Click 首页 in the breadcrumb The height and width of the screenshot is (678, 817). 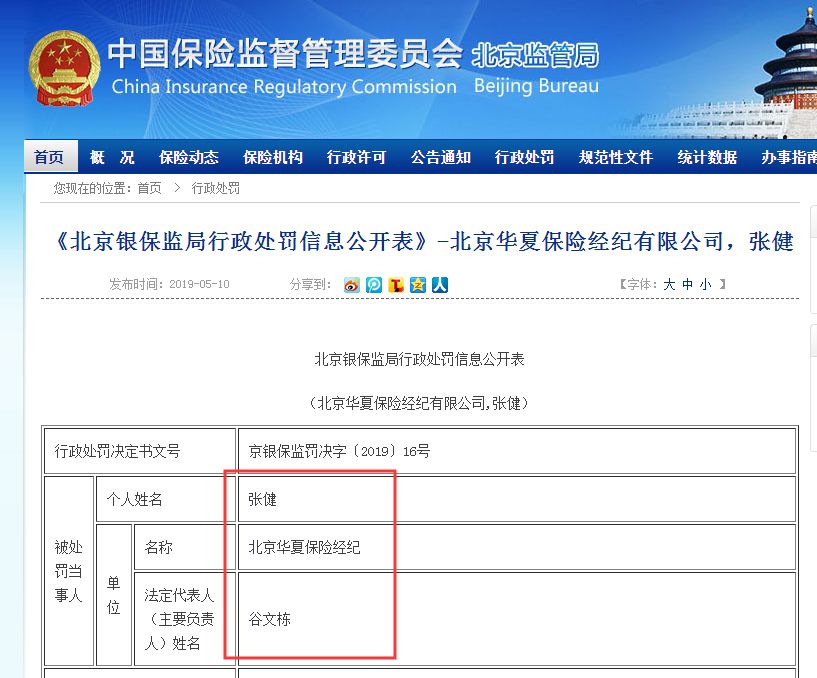[149, 188]
